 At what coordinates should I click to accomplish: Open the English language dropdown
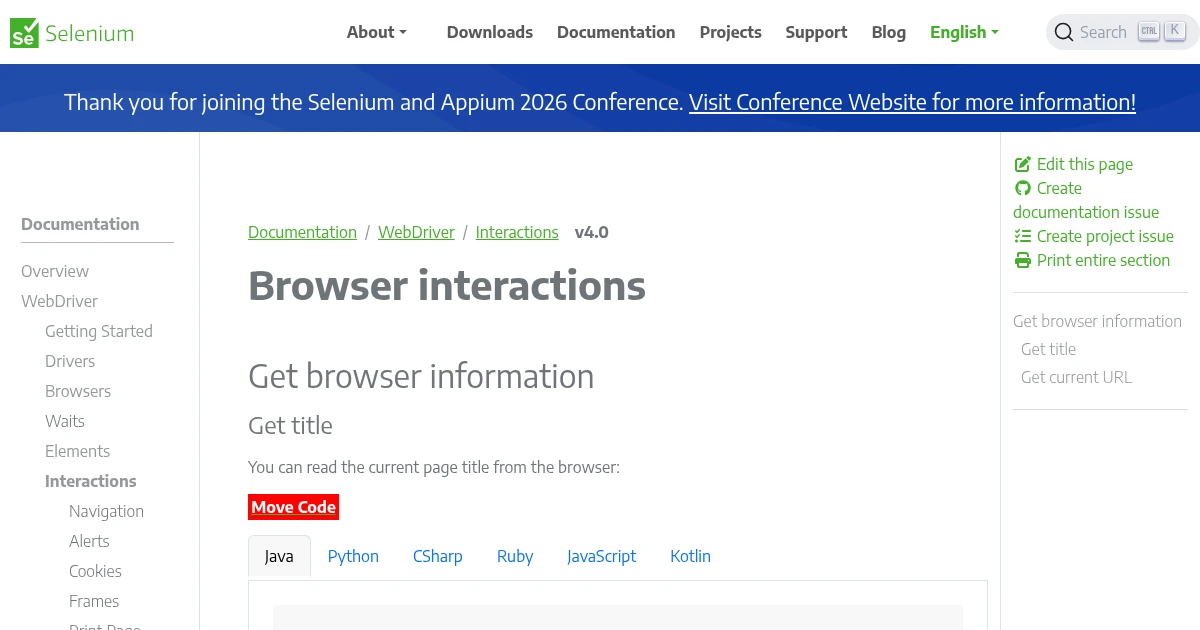pos(964,32)
